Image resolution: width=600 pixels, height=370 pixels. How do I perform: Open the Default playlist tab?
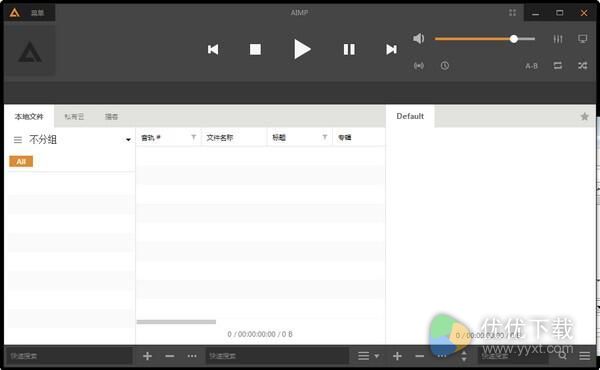410,116
